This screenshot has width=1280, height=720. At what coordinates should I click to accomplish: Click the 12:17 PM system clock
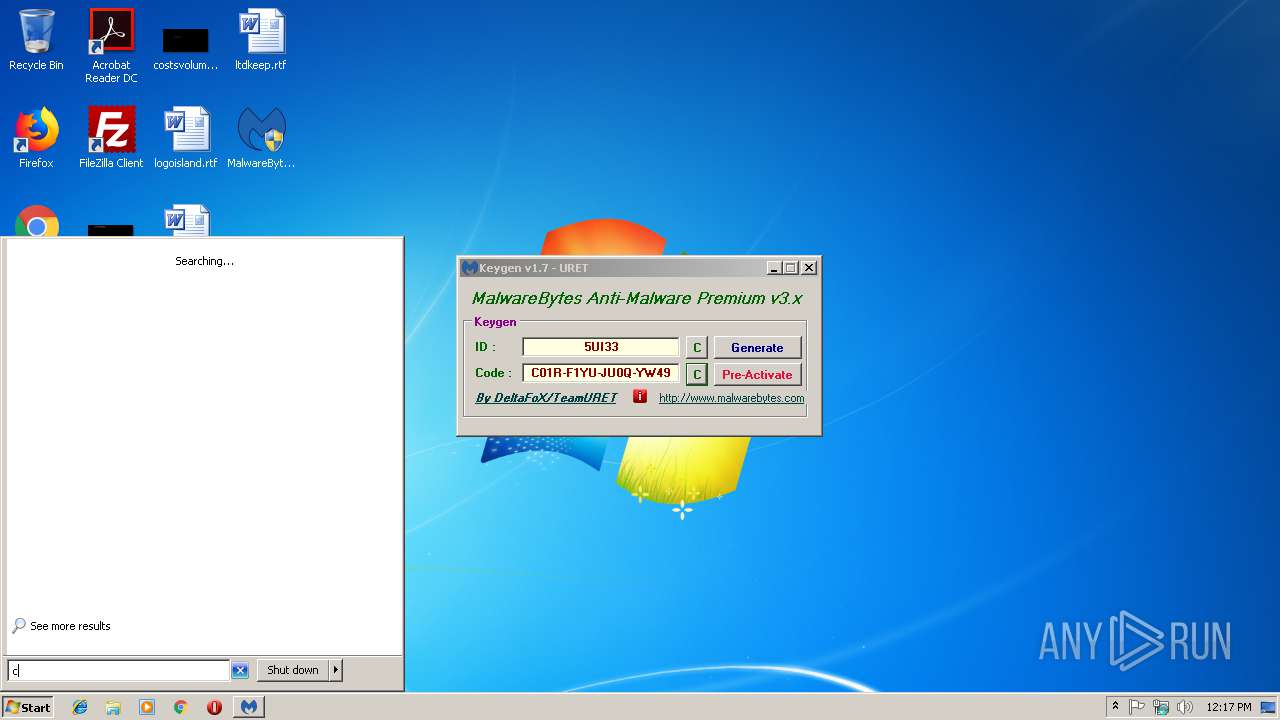1228,707
